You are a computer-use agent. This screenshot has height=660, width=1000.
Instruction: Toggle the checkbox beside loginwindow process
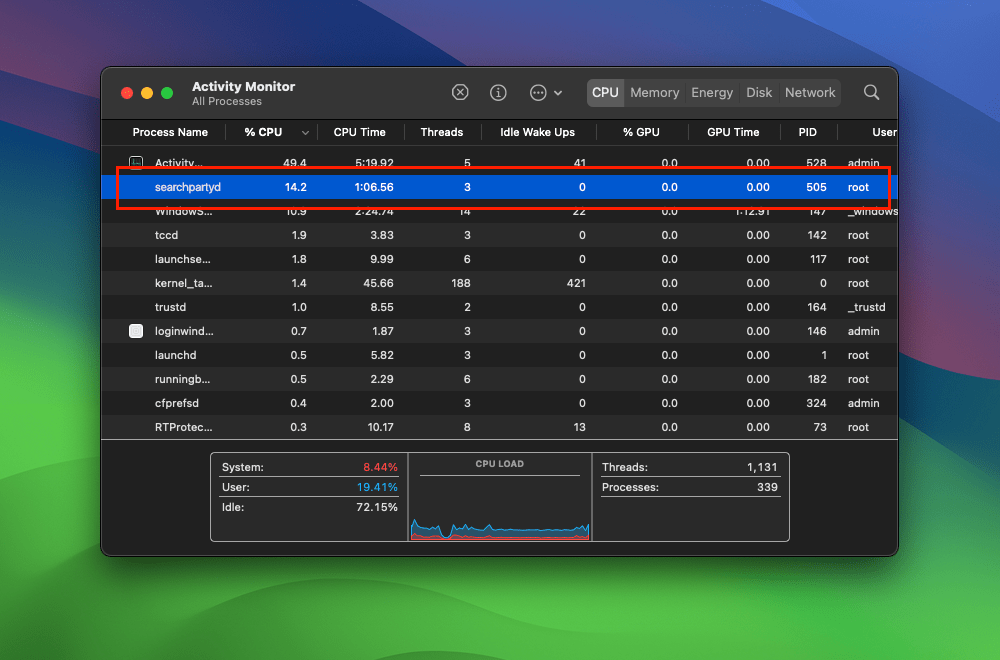click(135, 331)
